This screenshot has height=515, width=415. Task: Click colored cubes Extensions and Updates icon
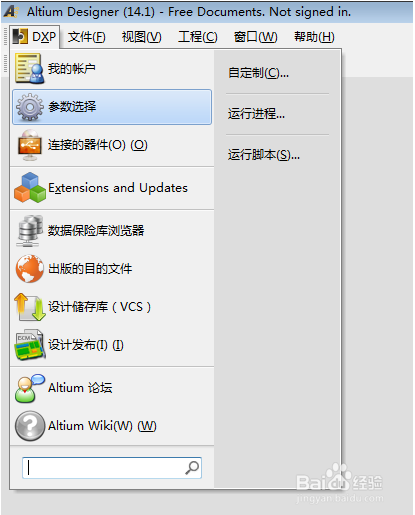29,188
